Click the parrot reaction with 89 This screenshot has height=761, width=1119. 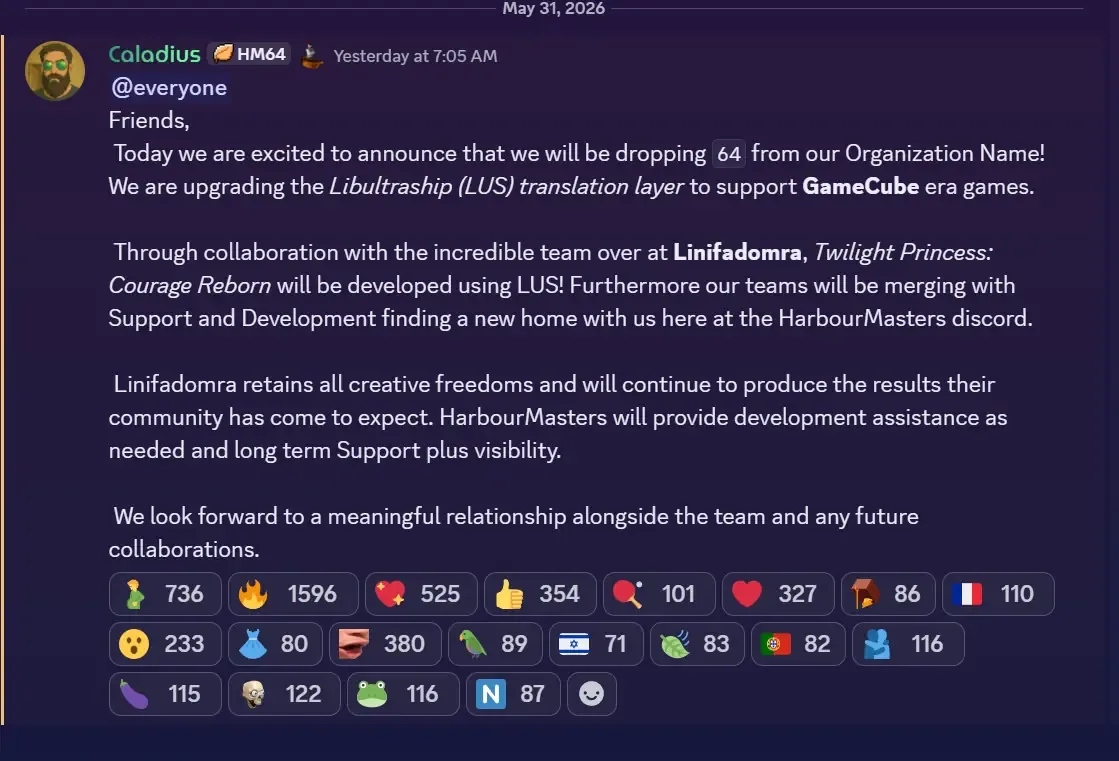coord(495,644)
